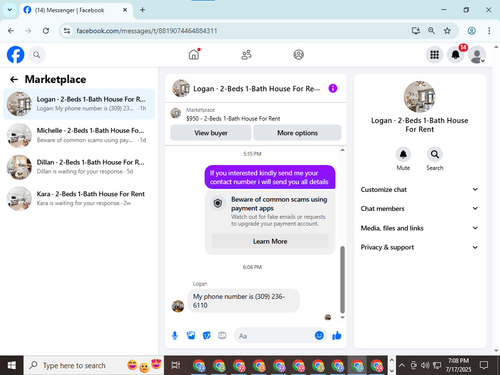Record a voice clip with the microphone icon
This screenshot has width=500, height=375.
click(x=175, y=335)
